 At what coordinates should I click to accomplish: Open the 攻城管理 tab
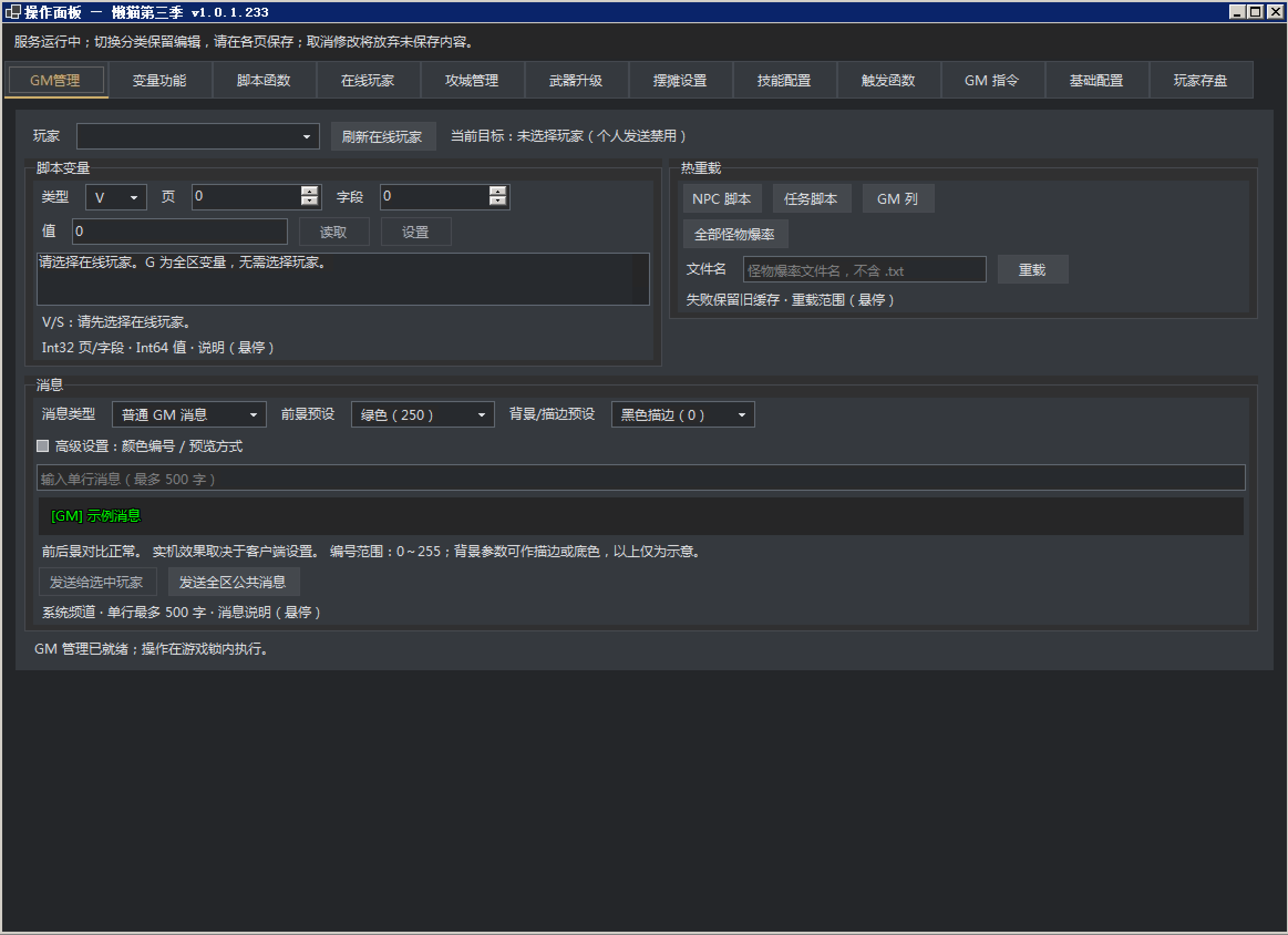coord(472,80)
